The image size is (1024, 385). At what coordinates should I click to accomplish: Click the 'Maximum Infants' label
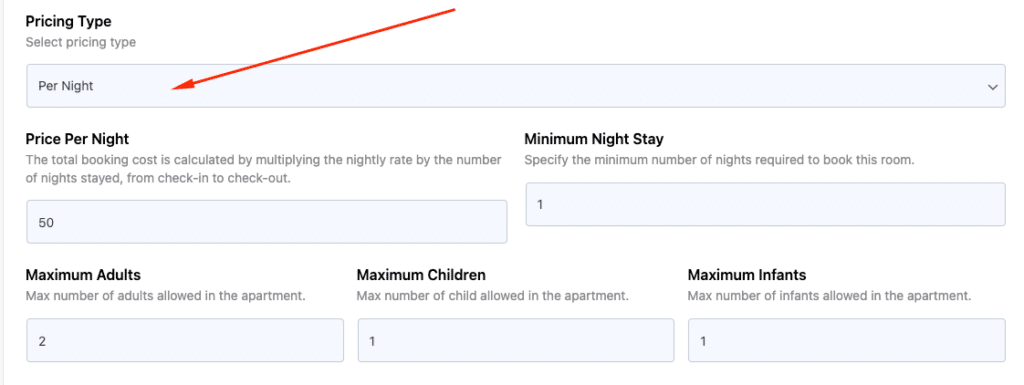click(747, 275)
